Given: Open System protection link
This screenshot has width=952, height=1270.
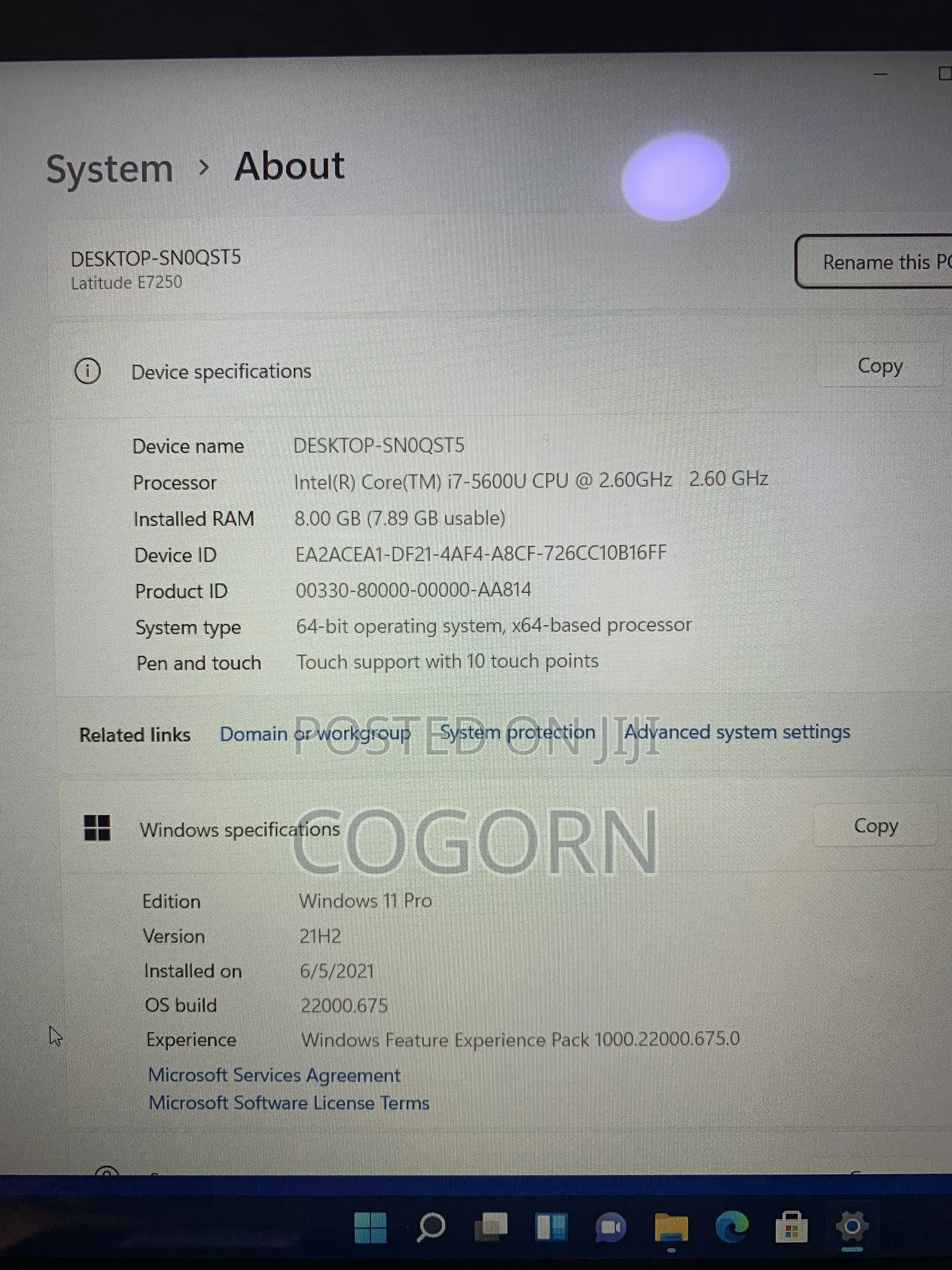Looking at the screenshot, I should tap(518, 732).
